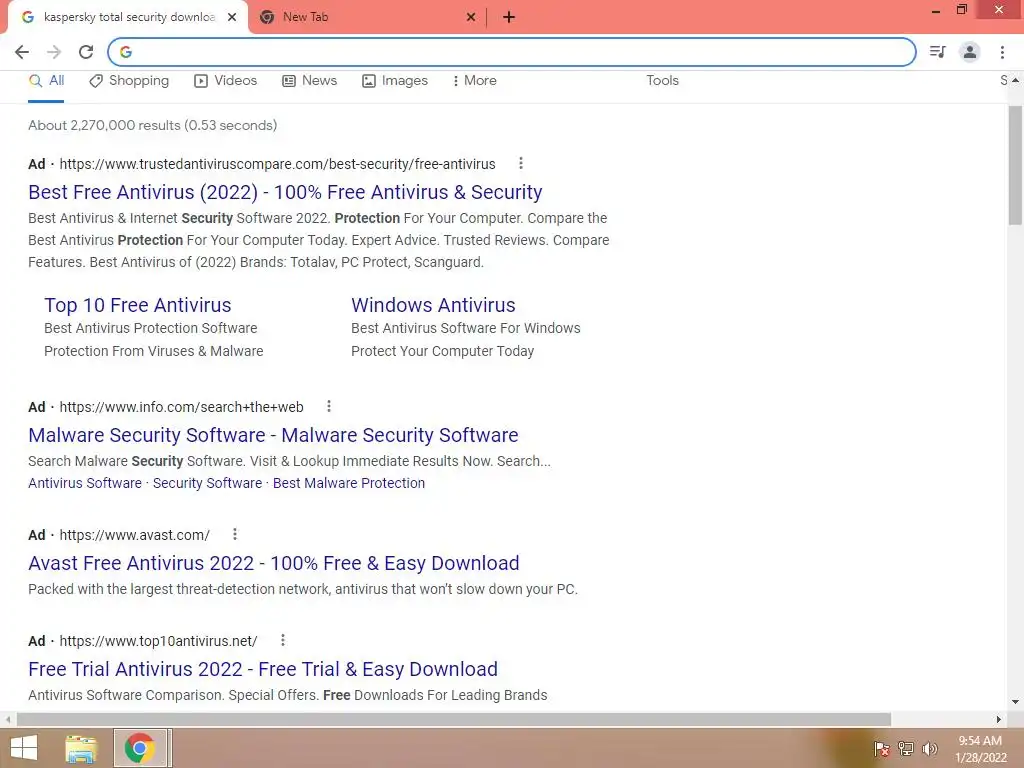Switch to Images results
Image resolution: width=1024 pixels, height=768 pixels.
pyautogui.click(x=395, y=81)
